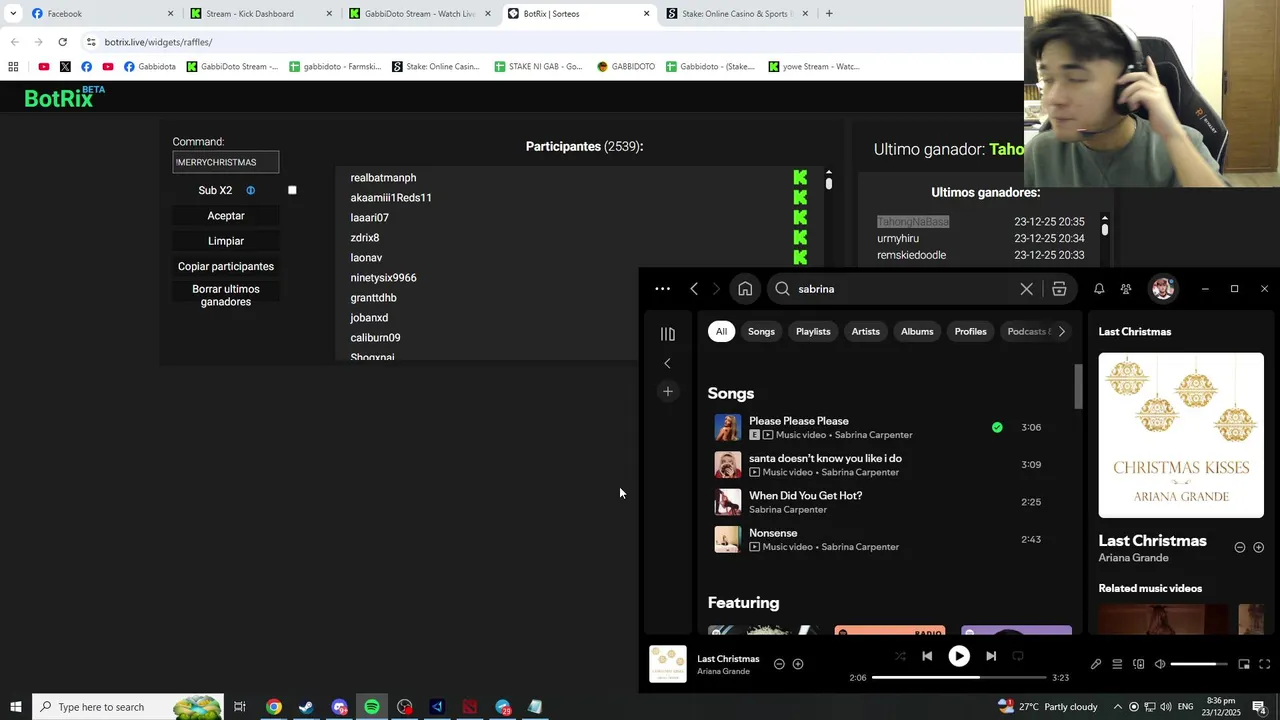Clear the Spotify search field with X
This screenshot has width=1280, height=720.
tap(1026, 289)
